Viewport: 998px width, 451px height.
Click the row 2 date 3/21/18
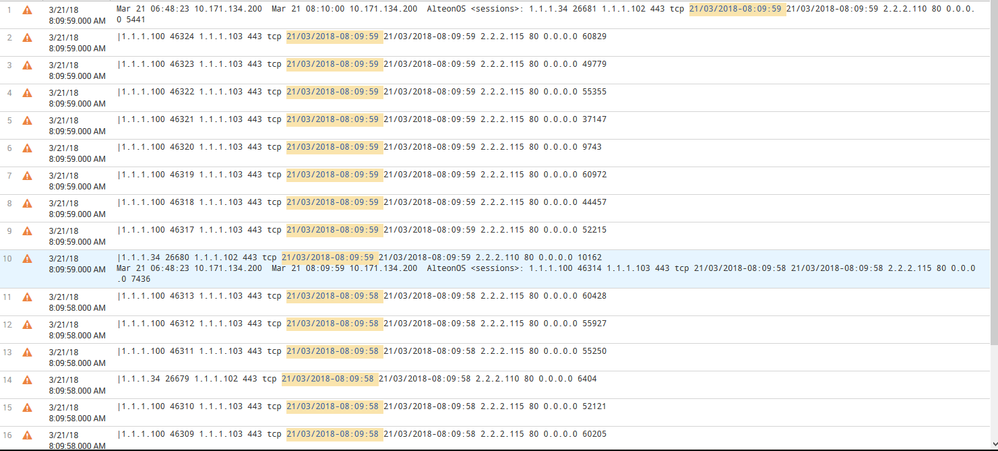(x=63, y=37)
